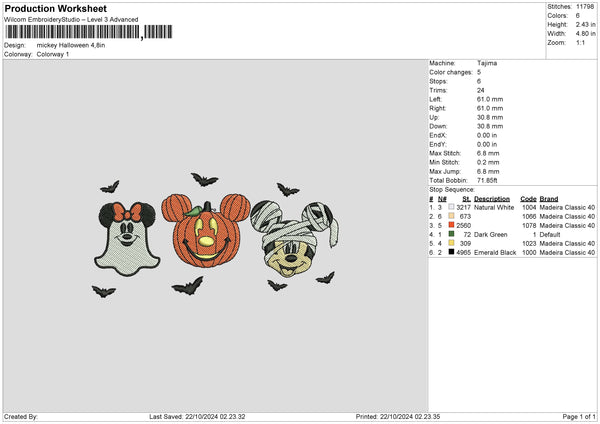Click the Natural White color swatch
Screen dimensions: 600x424
click(452, 207)
